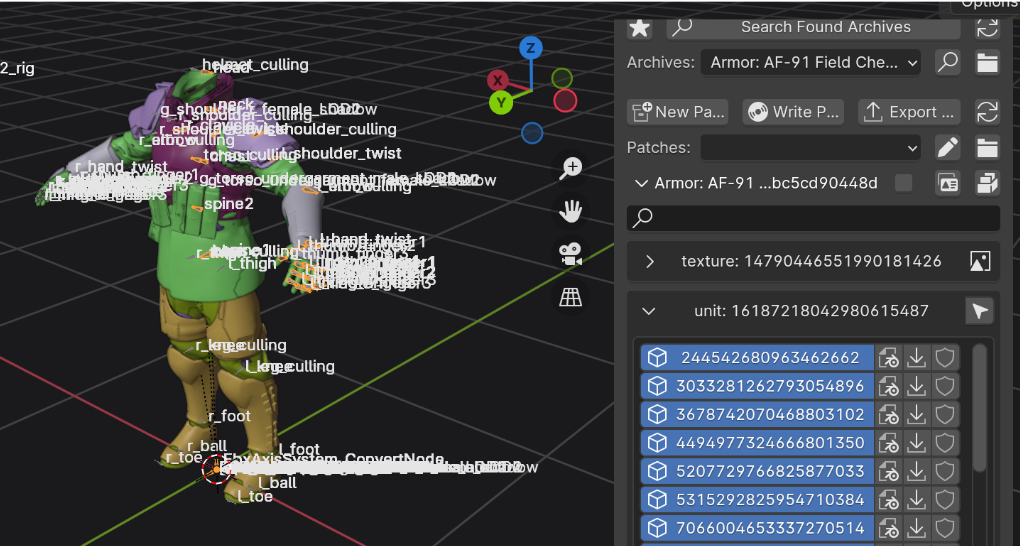The width and height of the screenshot is (1020, 546).
Task: Click the shield icon for entry 3678742070468803102
Action: point(945,414)
